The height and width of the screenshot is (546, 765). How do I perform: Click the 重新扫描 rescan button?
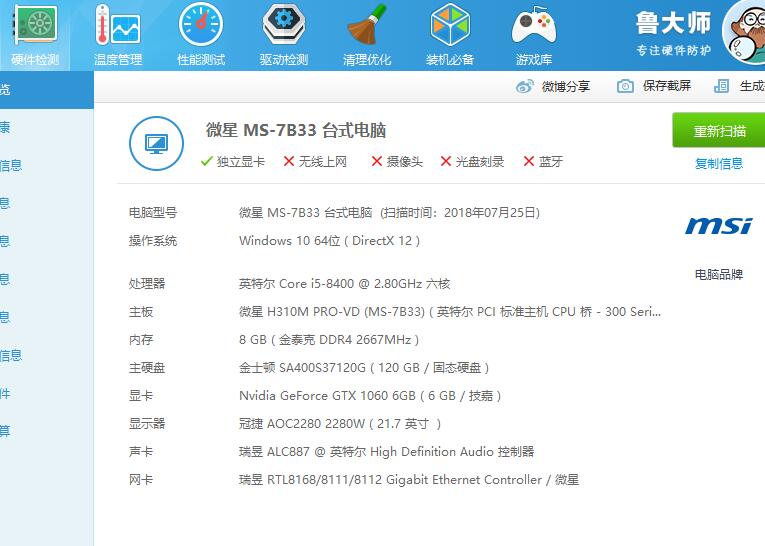pyautogui.click(x=719, y=130)
